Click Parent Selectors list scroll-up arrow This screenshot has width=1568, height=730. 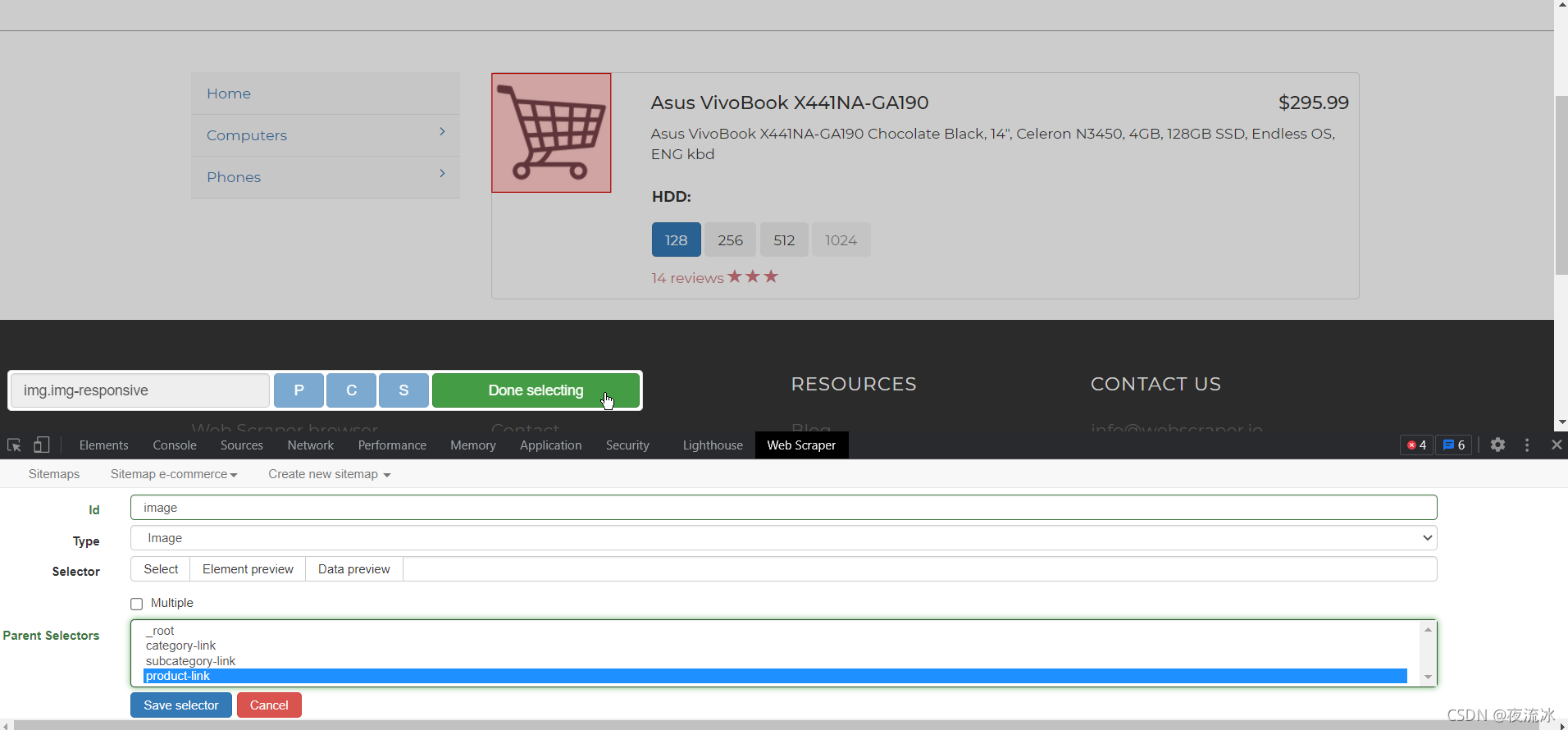(x=1428, y=630)
